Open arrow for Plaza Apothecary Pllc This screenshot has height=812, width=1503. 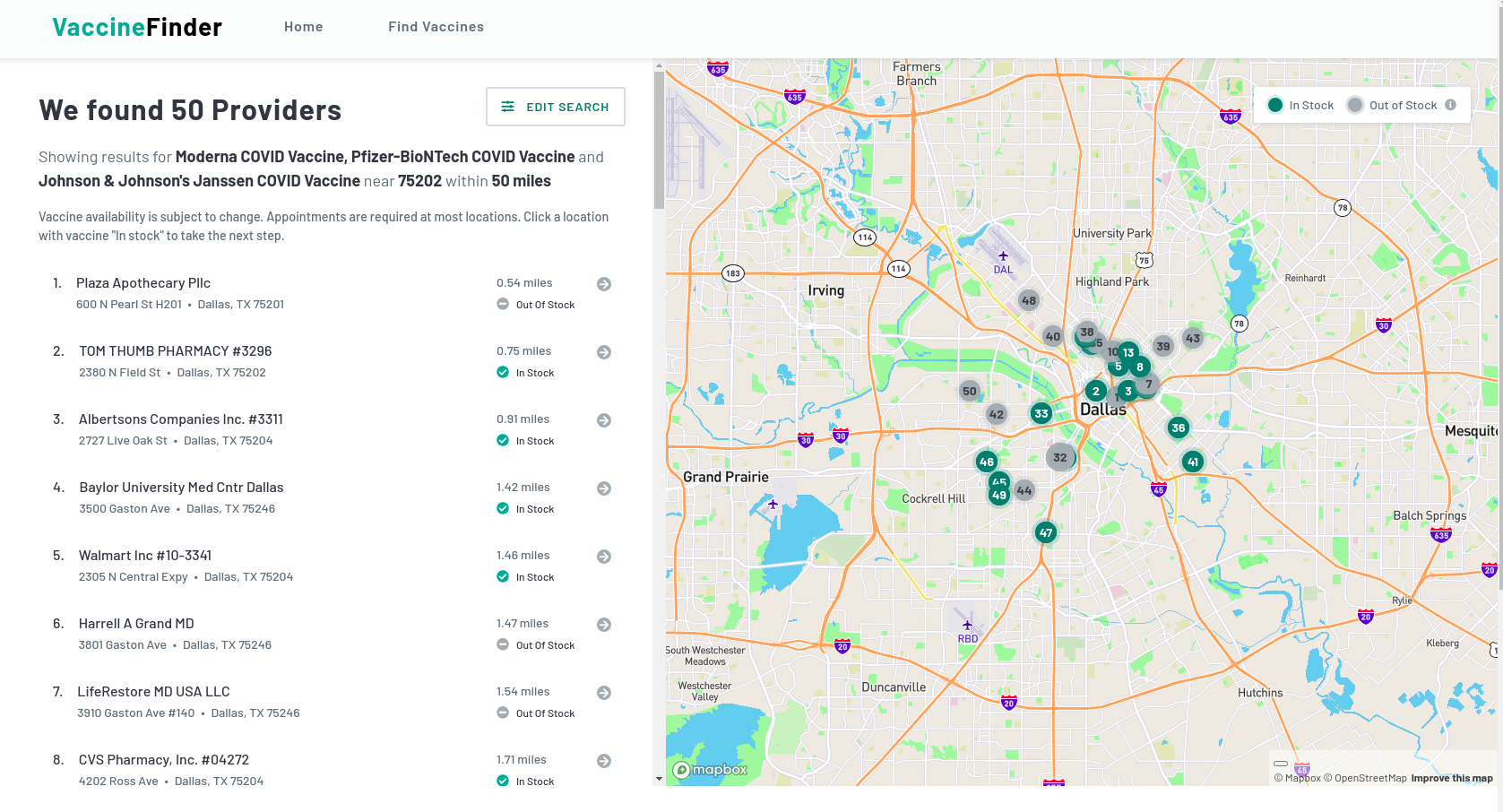(x=604, y=284)
